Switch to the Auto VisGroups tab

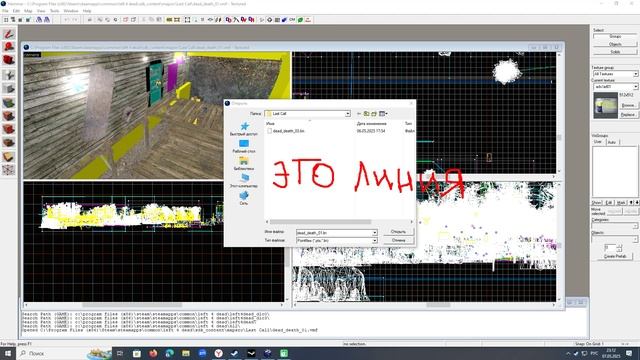(x=612, y=142)
